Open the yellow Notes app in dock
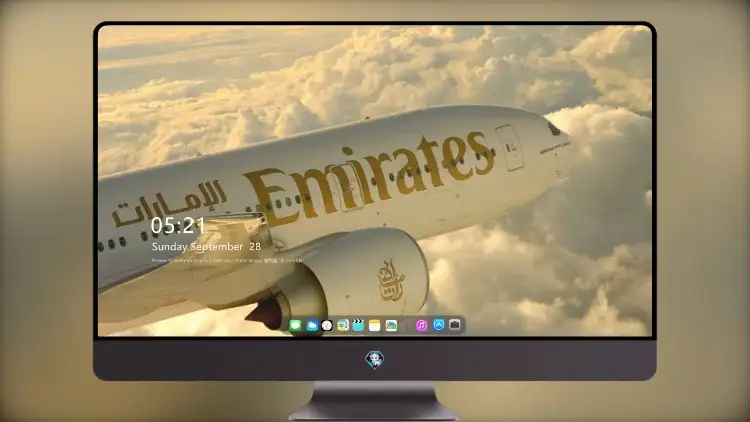Screen dimensions: 750x422 click(x=375, y=326)
